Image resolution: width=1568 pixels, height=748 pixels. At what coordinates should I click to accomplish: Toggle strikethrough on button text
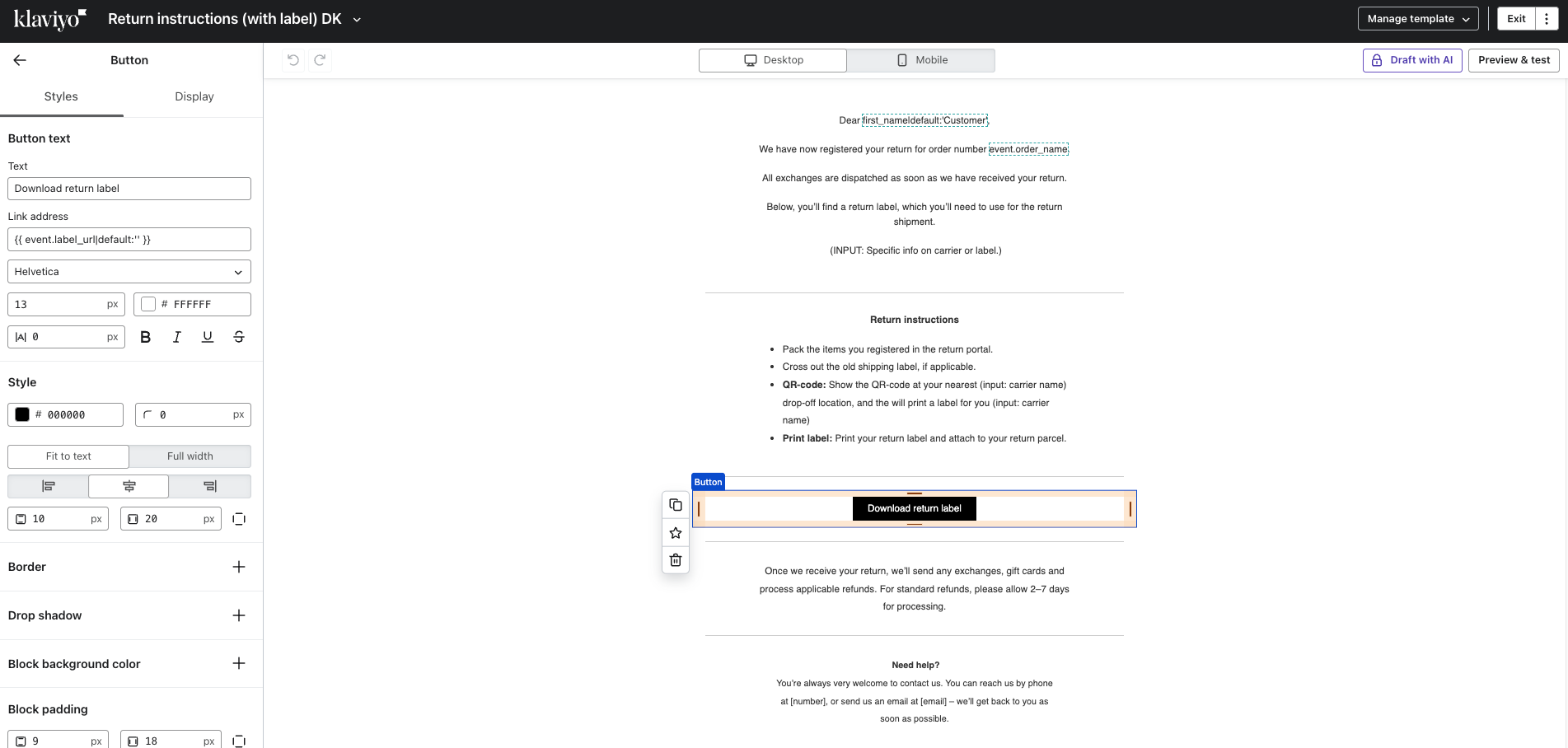tap(239, 337)
